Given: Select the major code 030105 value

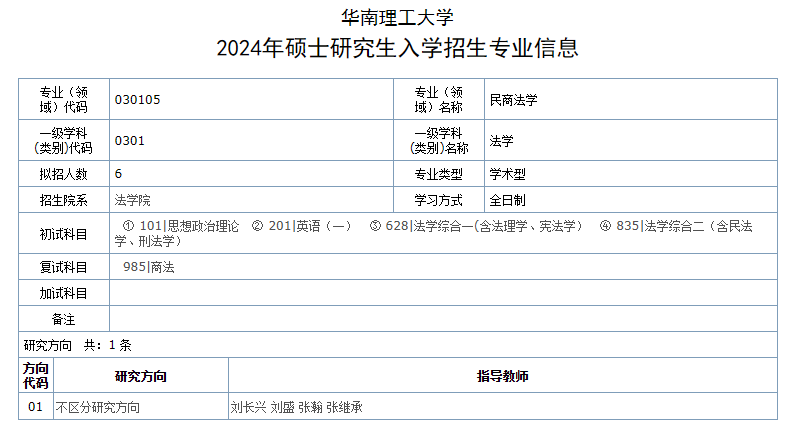Looking at the screenshot, I should coord(138,100).
